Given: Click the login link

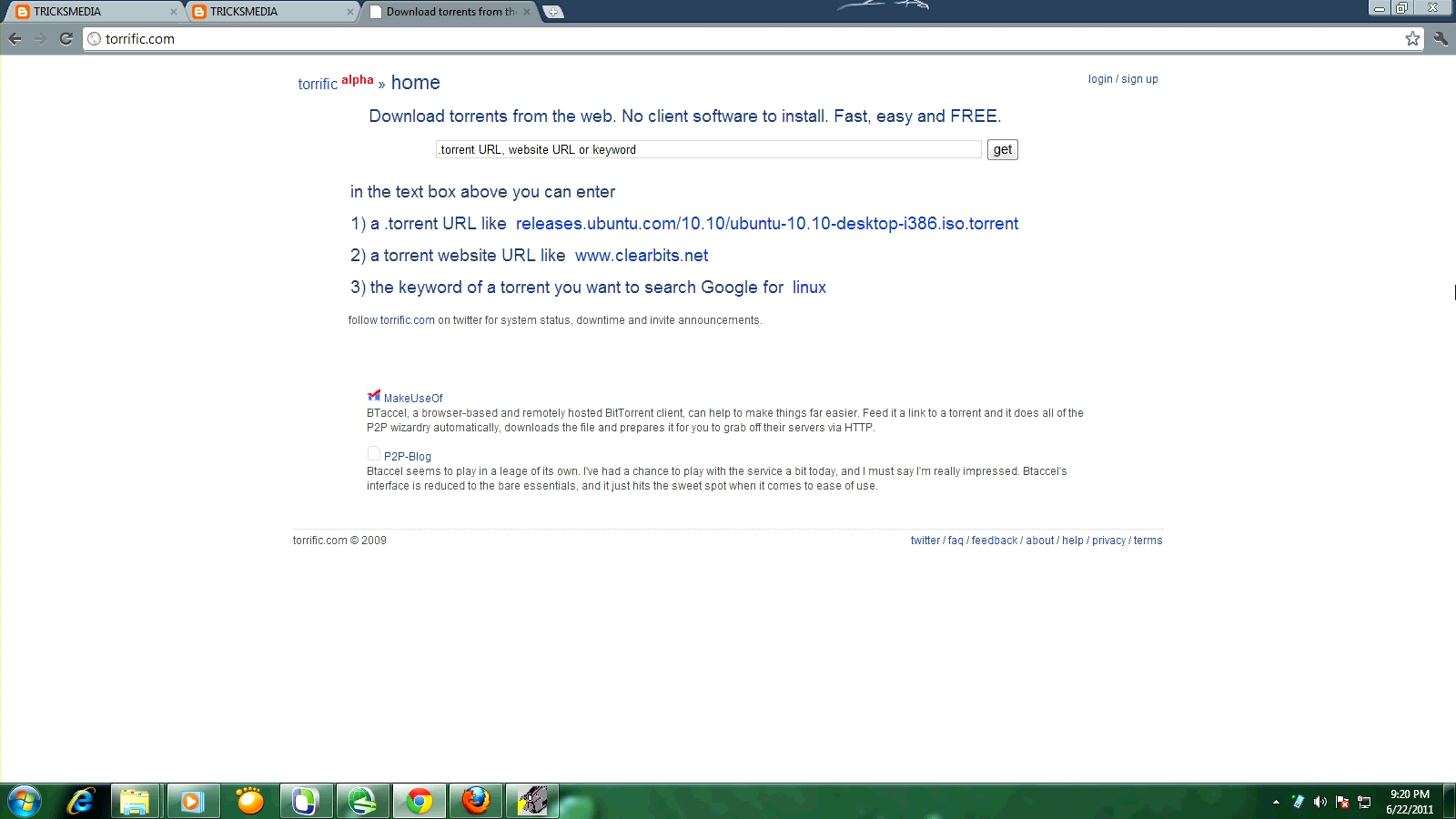Looking at the screenshot, I should click(x=1100, y=79).
